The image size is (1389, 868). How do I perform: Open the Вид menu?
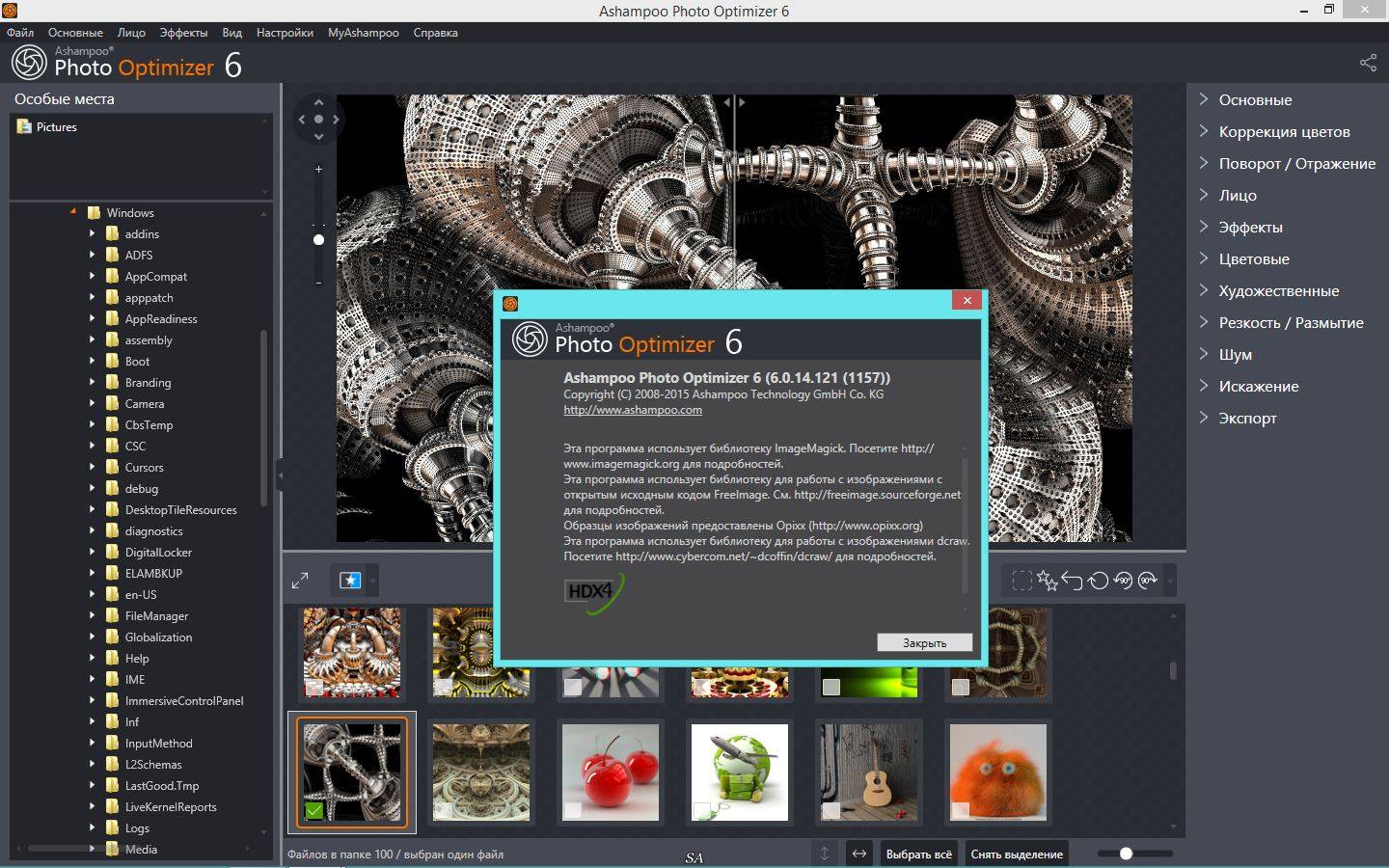point(231,33)
